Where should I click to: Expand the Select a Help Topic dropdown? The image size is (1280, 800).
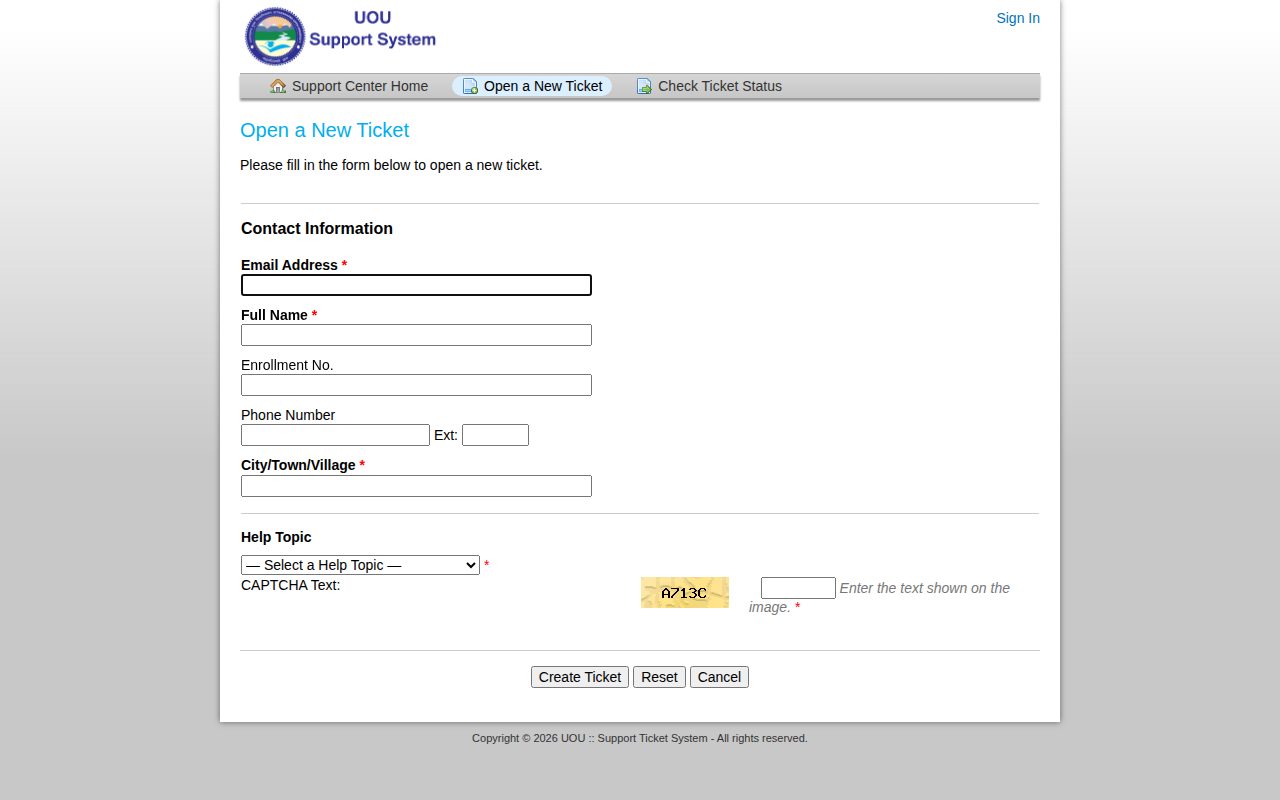pyautogui.click(x=360, y=565)
